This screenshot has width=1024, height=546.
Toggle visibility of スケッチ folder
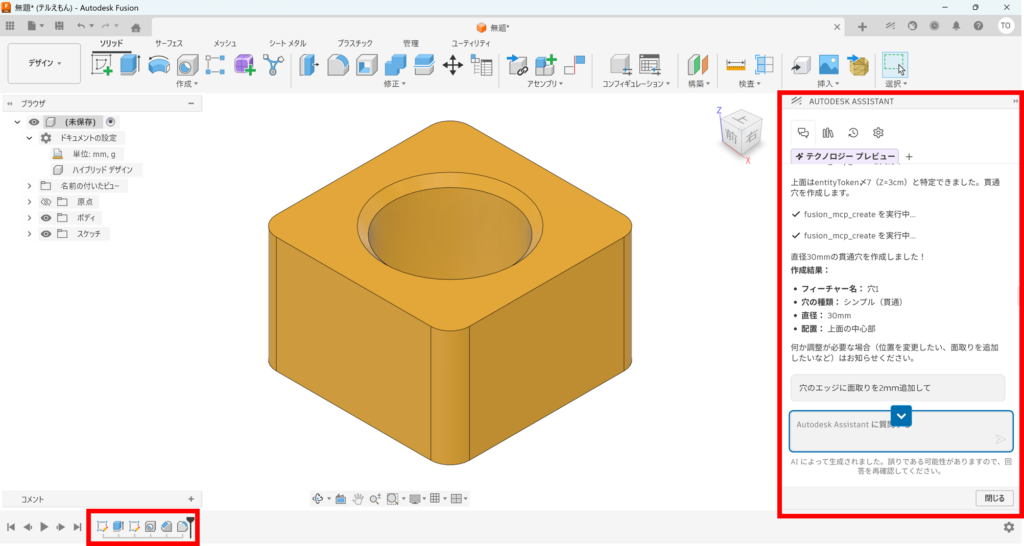[45, 233]
